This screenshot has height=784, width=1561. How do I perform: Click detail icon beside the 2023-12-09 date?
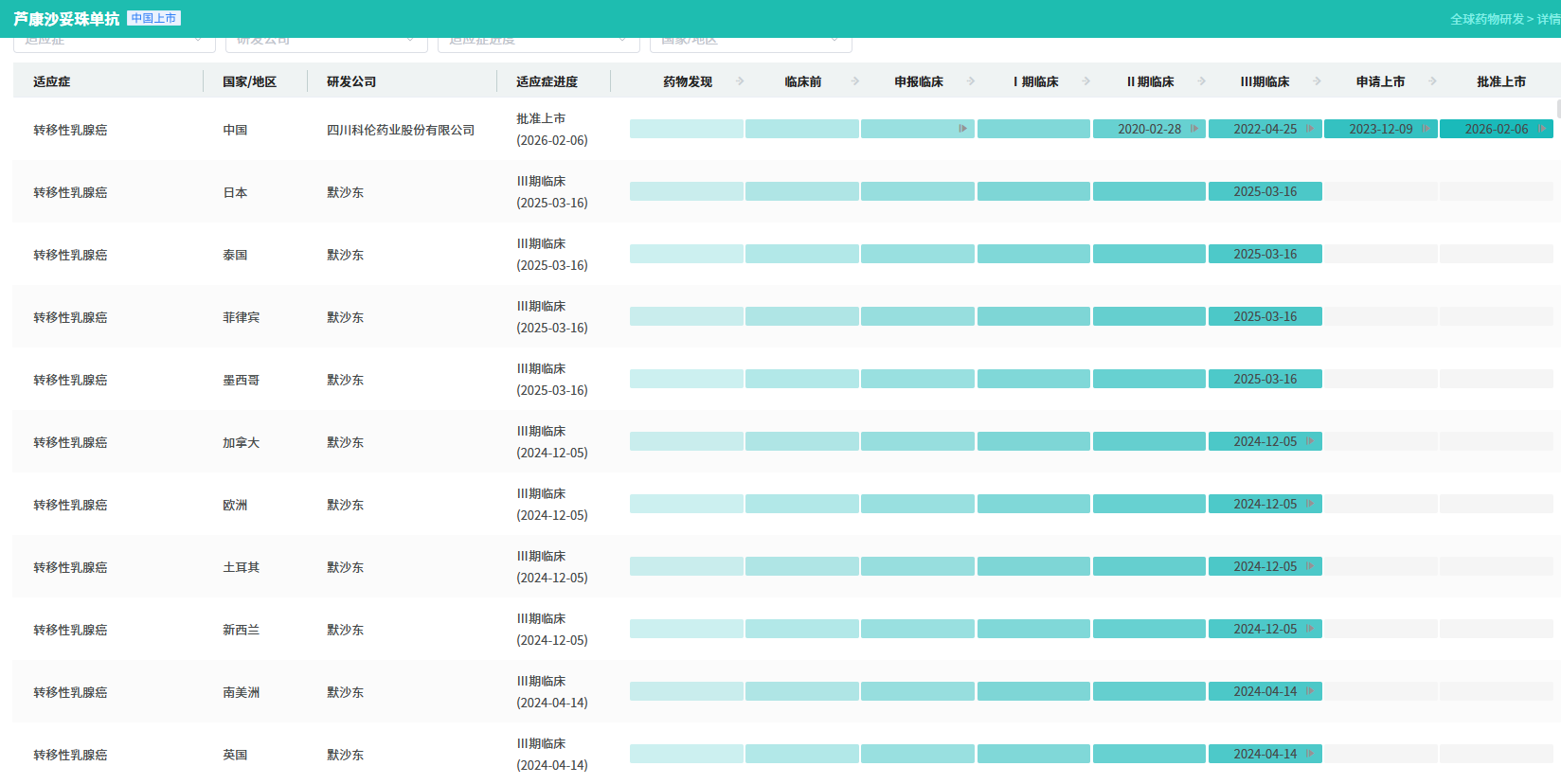pos(1426,129)
